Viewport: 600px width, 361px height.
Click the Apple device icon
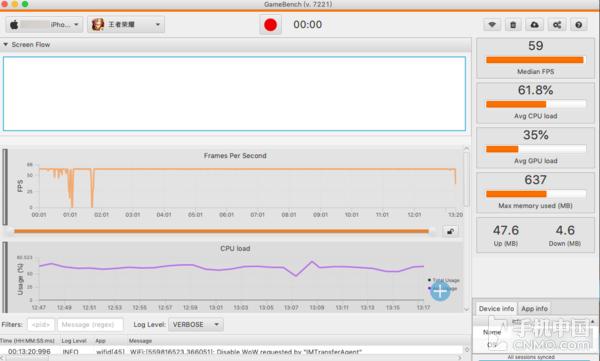(14, 25)
